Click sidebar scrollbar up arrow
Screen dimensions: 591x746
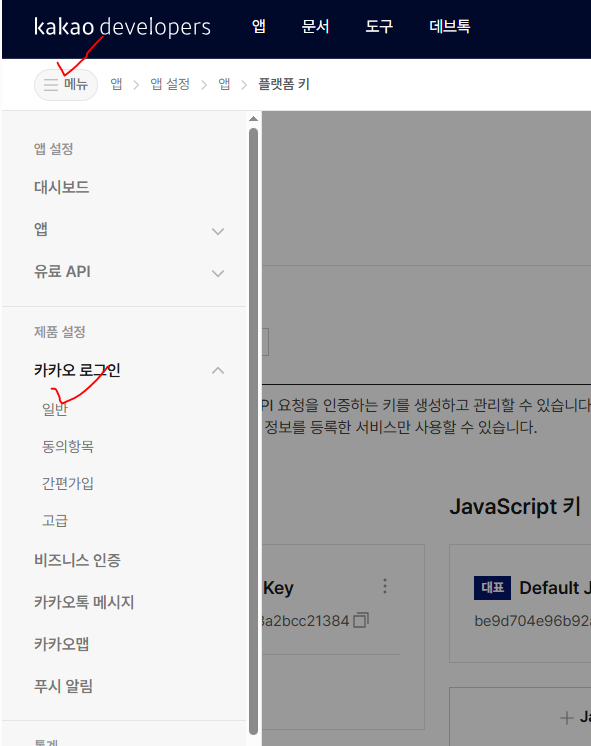tap(254, 119)
